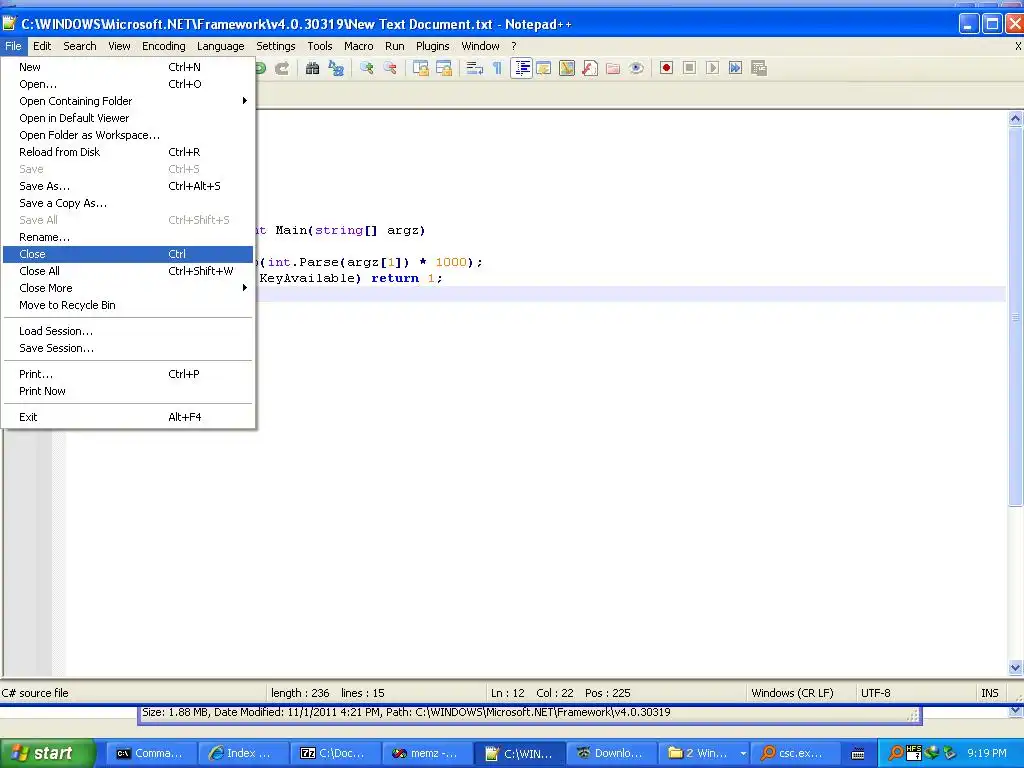Click the vertical scrollbar thumb
Image resolution: width=1024 pixels, height=768 pixels.
click(x=1015, y=317)
